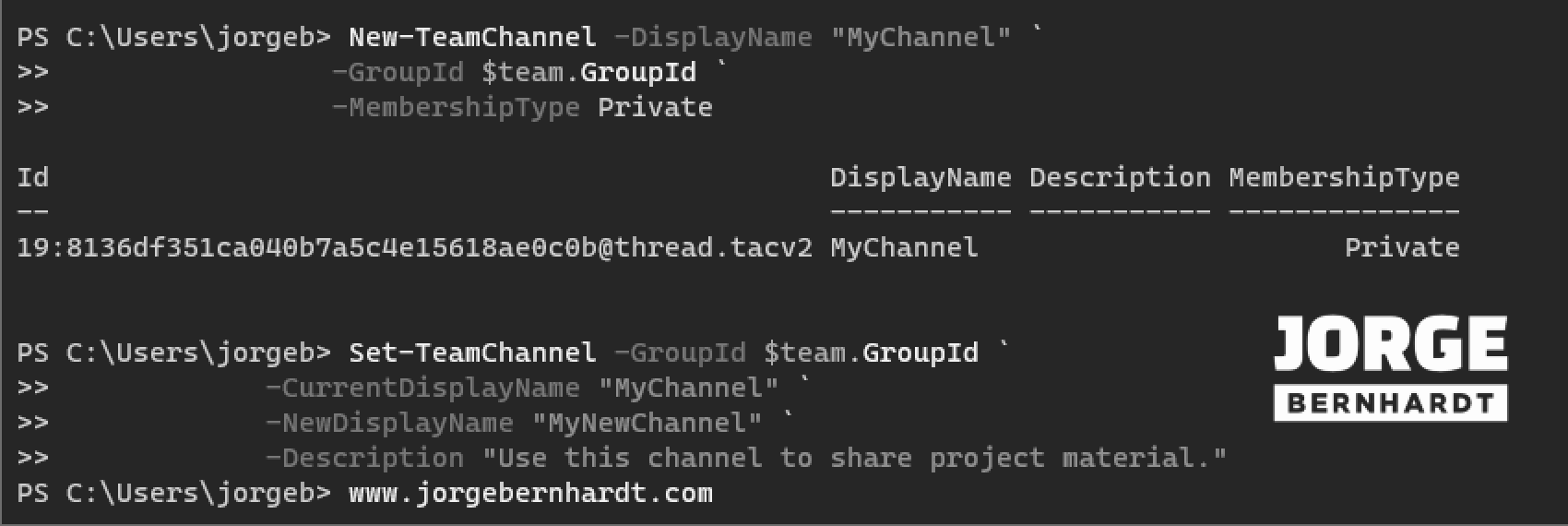Click Private value after -MembershipType parameter

pyautogui.click(x=655, y=108)
